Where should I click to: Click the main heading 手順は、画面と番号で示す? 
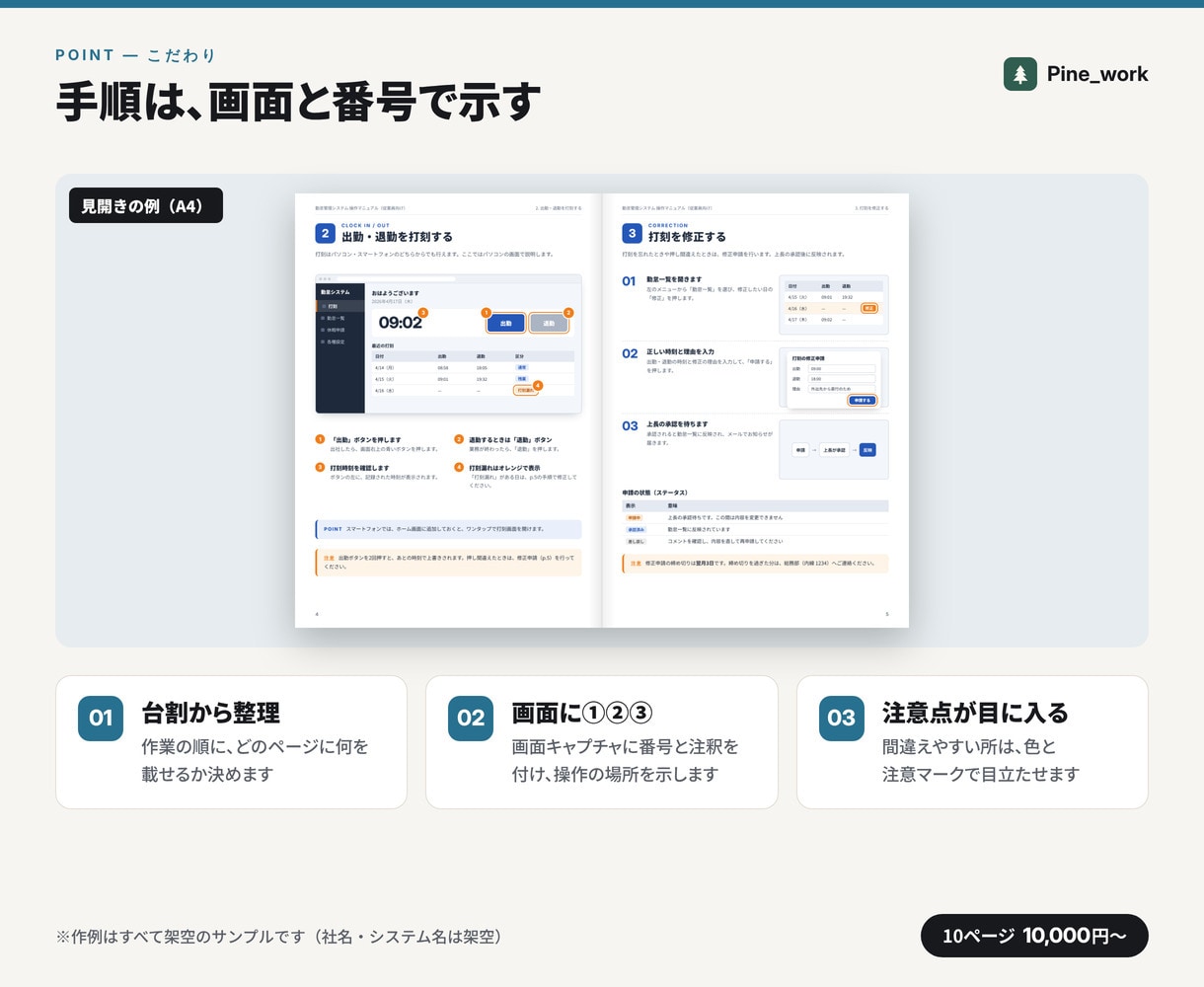pyautogui.click(x=298, y=102)
